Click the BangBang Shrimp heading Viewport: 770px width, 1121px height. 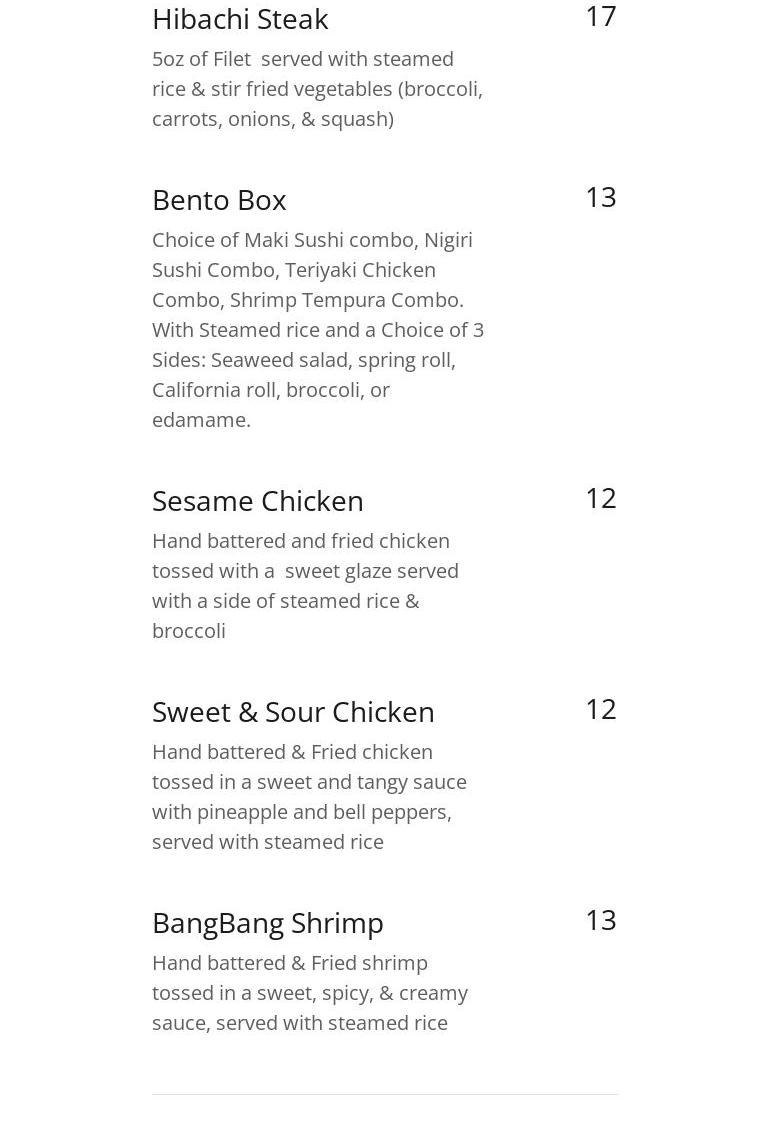267,923
